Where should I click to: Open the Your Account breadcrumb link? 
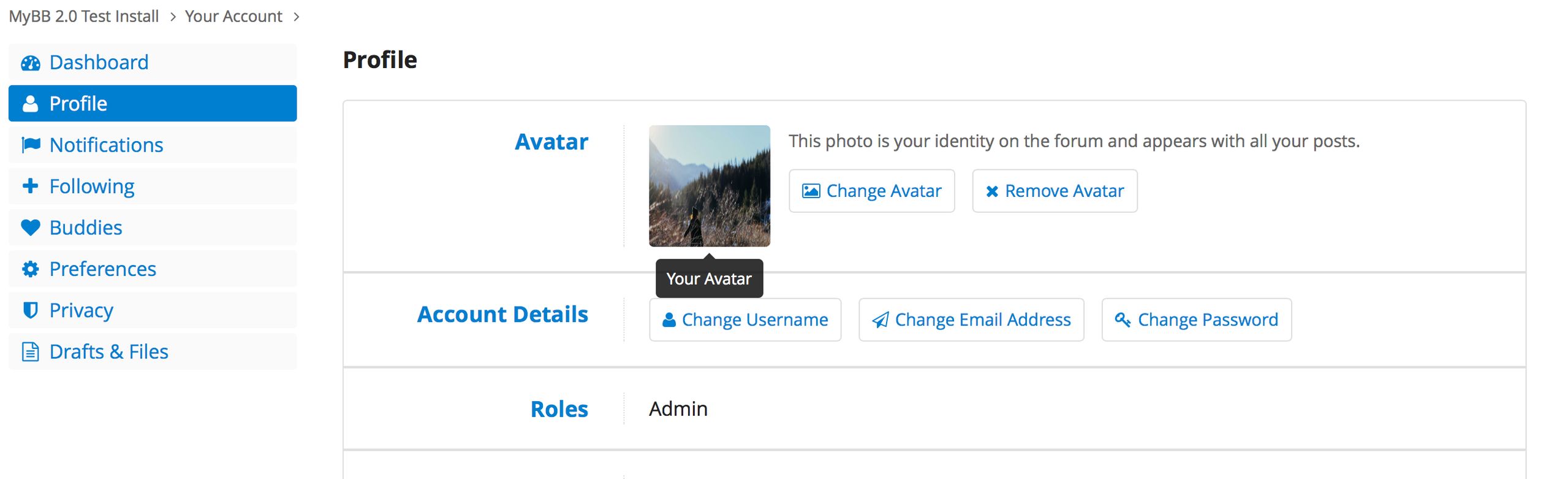pos(233,16)
